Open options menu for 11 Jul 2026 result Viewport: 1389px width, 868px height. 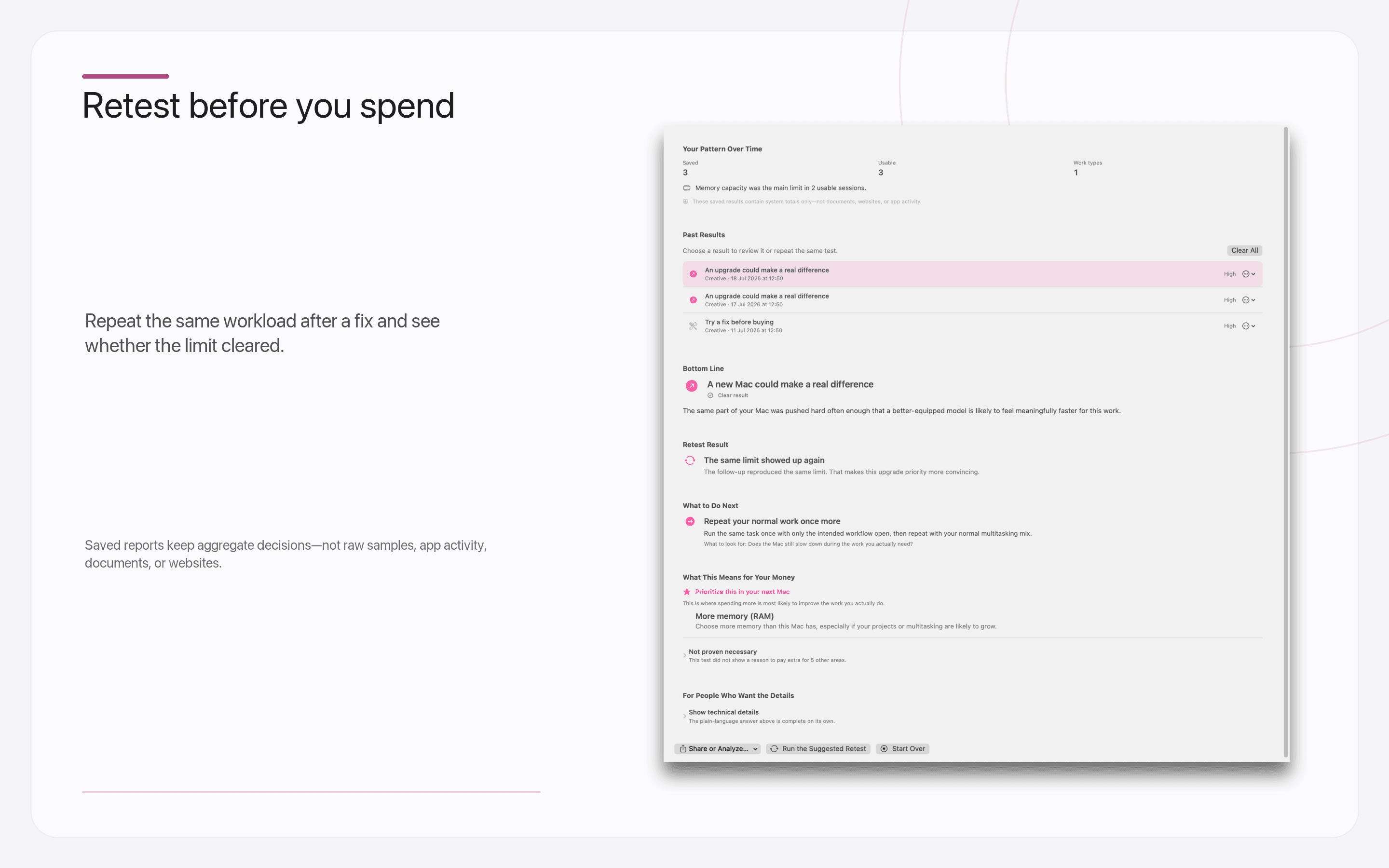[x=1248, y=325]
